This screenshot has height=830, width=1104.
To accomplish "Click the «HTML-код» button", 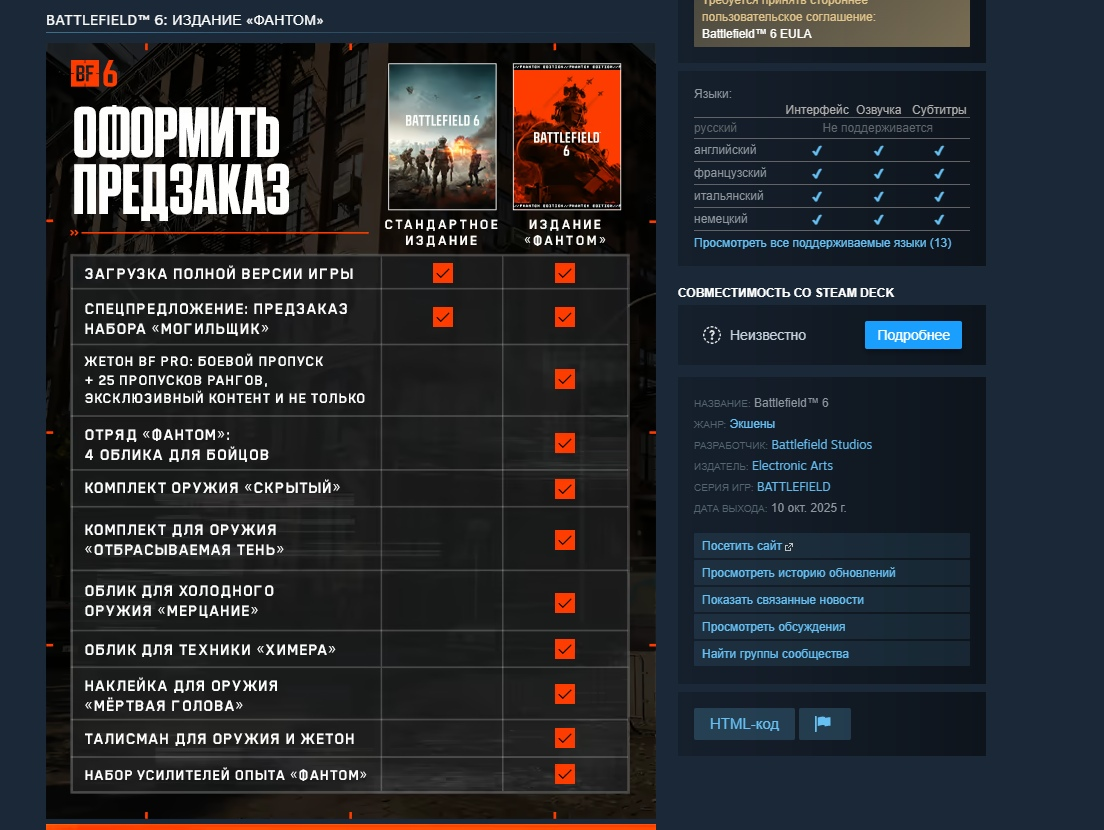I will pyautogui.click(x=744, y=724).
